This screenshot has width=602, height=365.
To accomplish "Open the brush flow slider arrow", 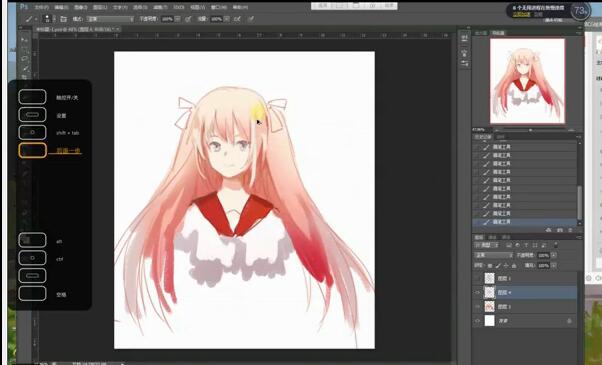I will tap(227, 19).
